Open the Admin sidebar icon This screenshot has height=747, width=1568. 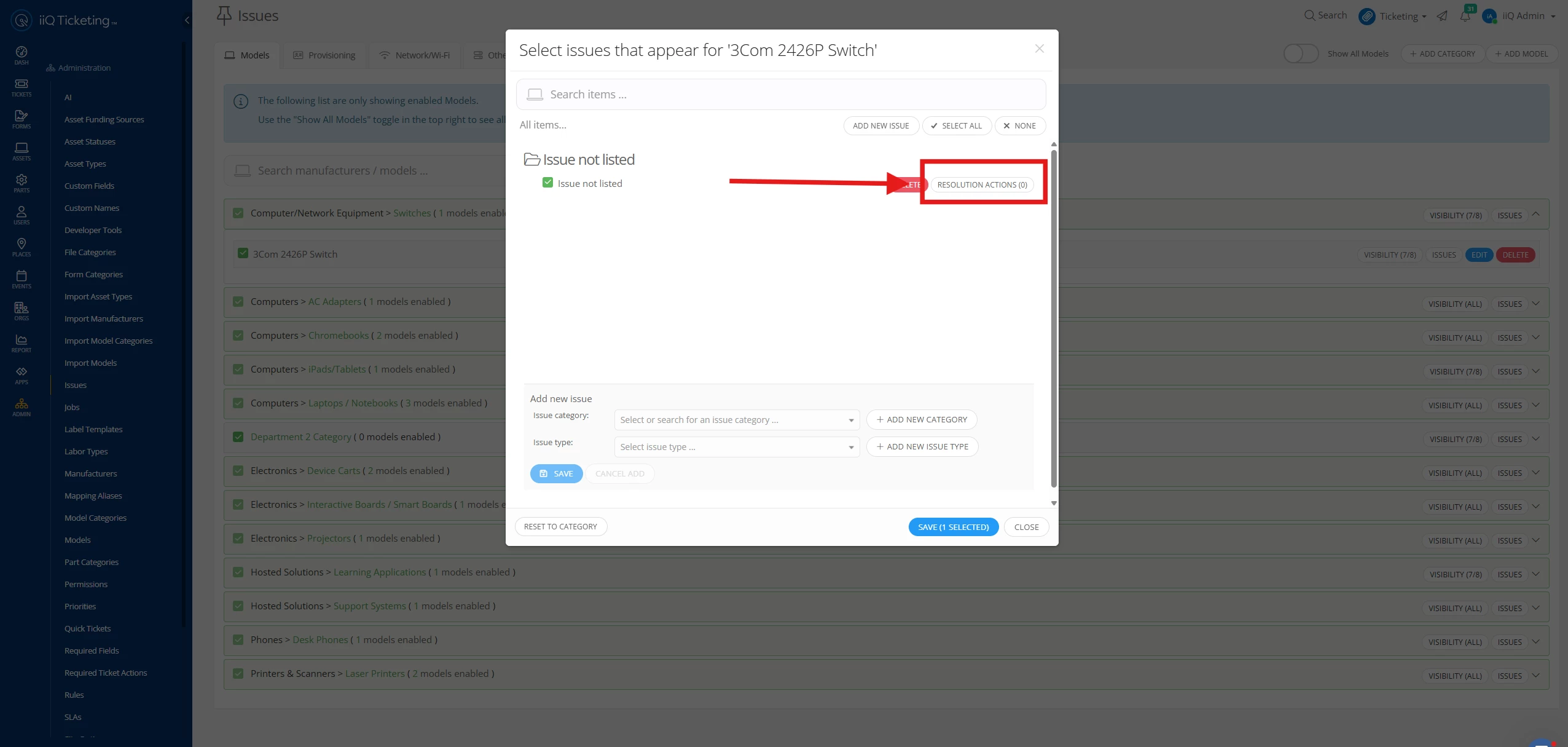22,407
